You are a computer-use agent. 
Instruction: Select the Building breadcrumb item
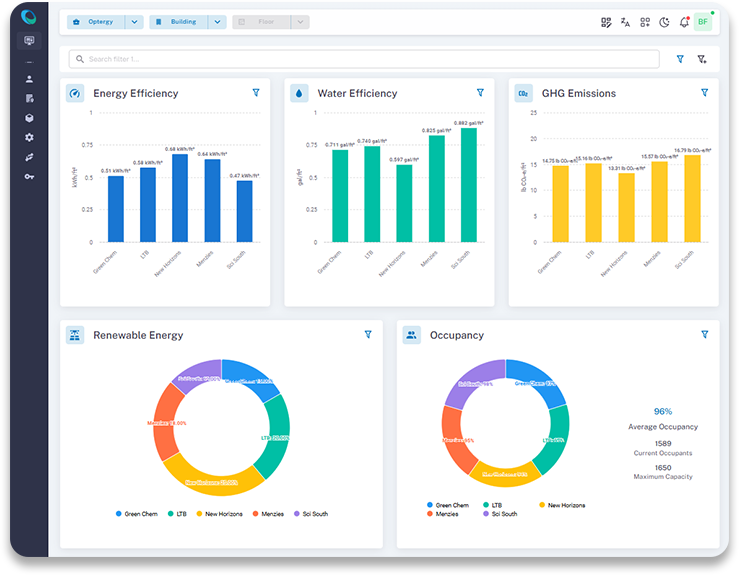(x=178, y=22)
